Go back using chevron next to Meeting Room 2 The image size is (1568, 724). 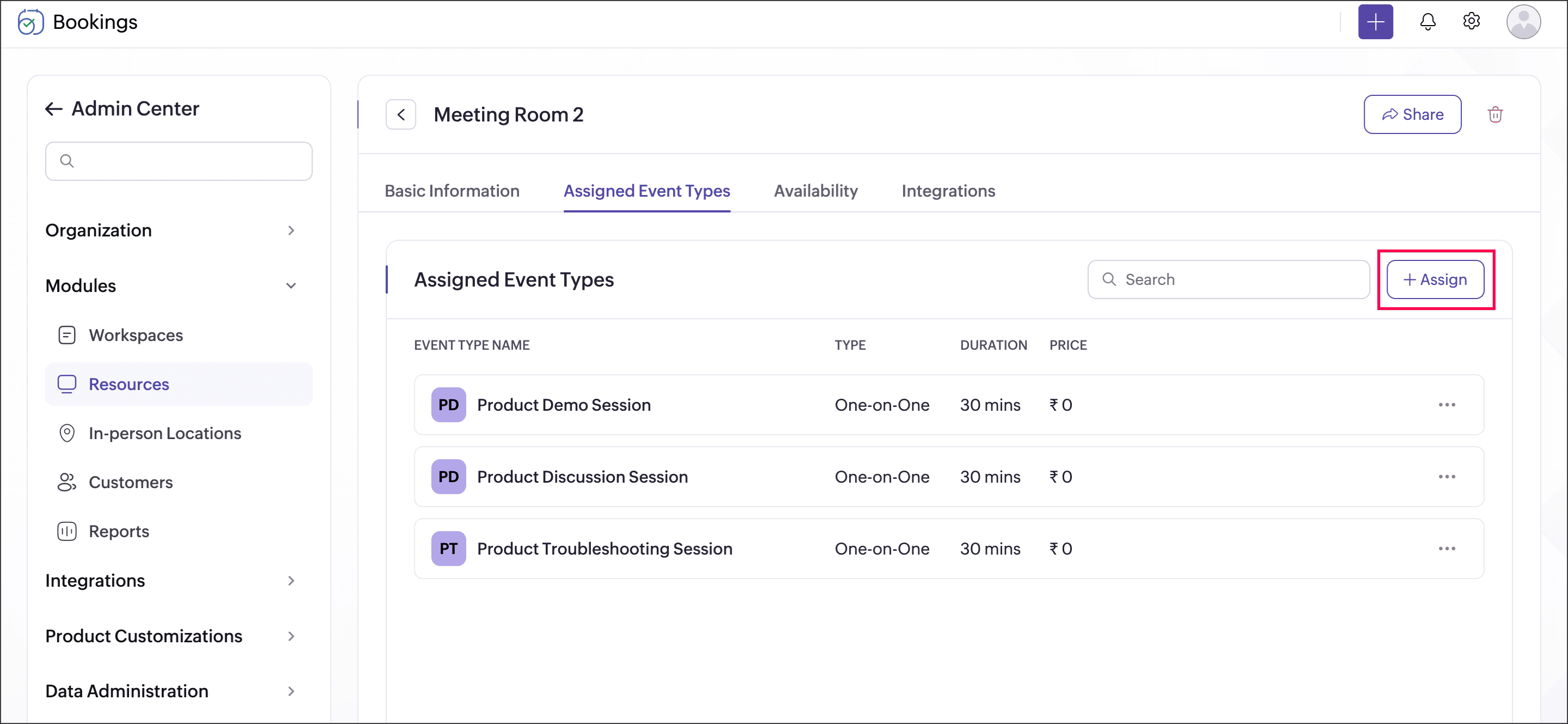tap(400, 114)
